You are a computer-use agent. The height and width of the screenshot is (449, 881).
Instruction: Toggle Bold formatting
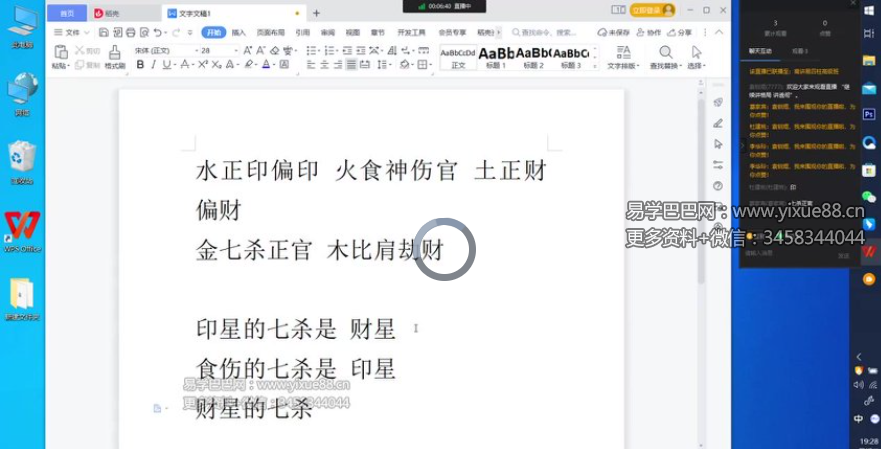(140, 65)
